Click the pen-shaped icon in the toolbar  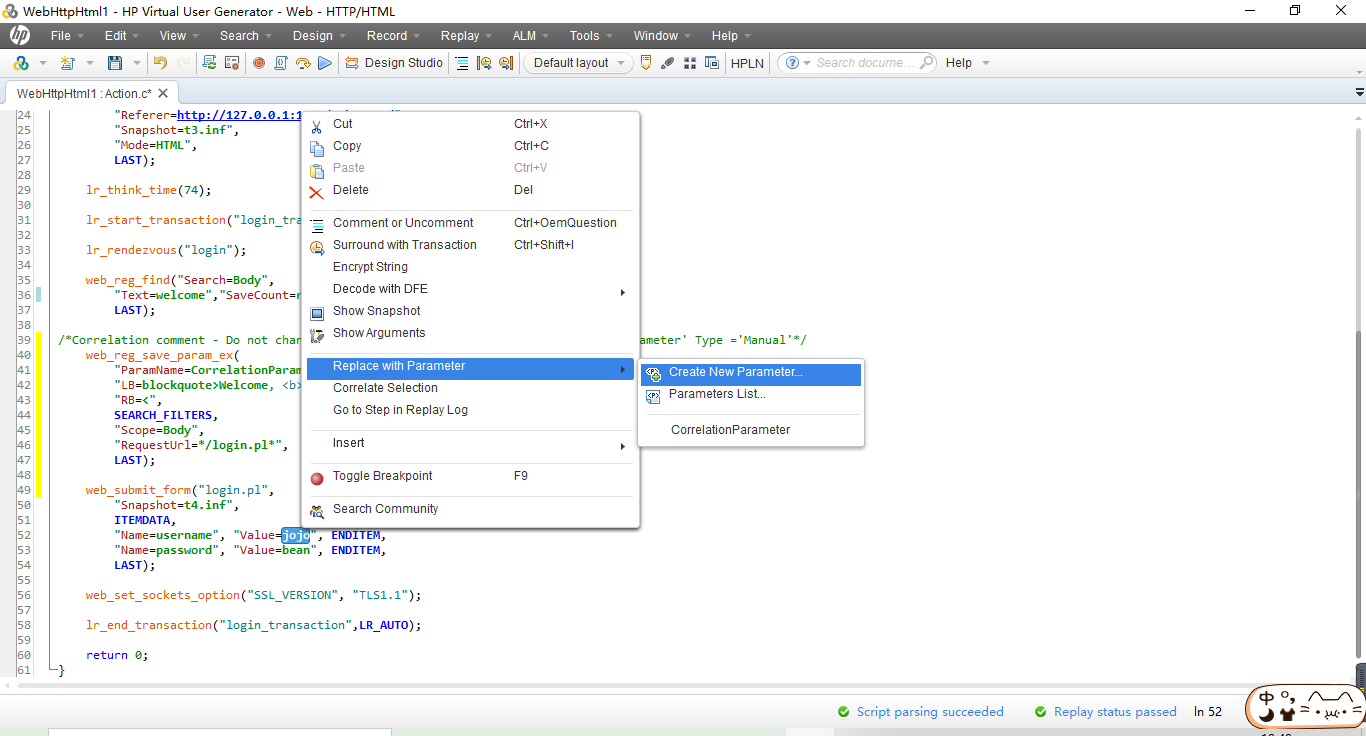667,63
